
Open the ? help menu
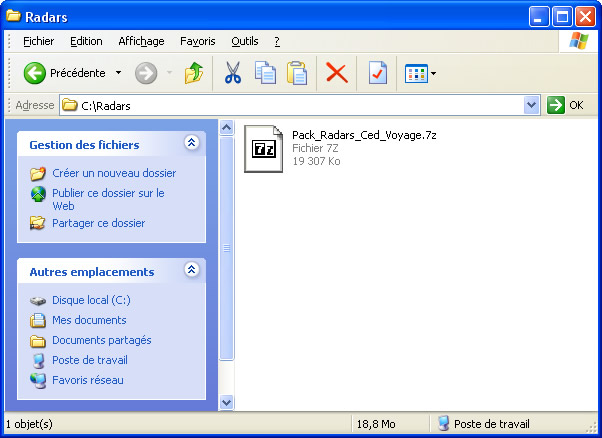[277, 41]
